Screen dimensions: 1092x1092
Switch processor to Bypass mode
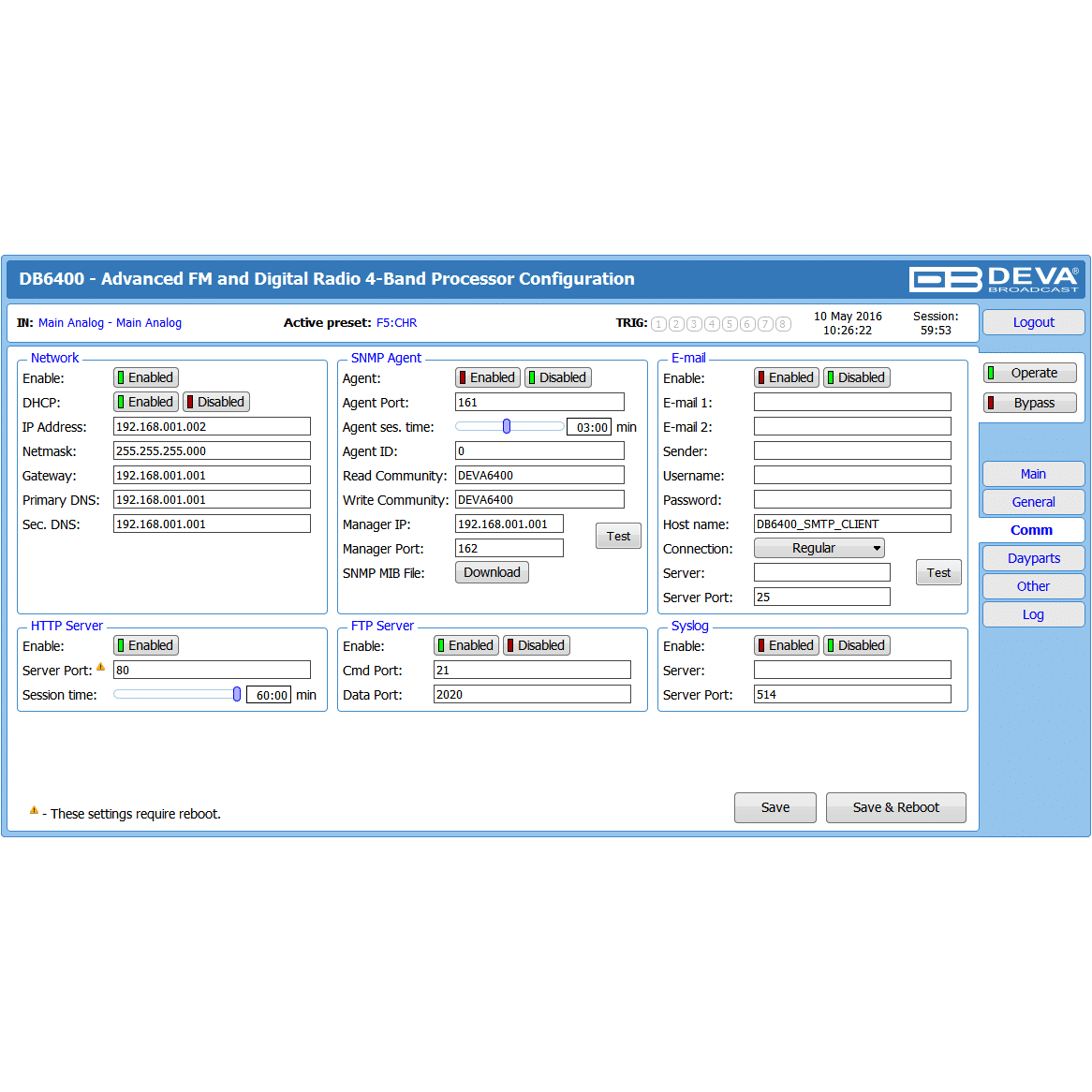(x=1030, y=403)
